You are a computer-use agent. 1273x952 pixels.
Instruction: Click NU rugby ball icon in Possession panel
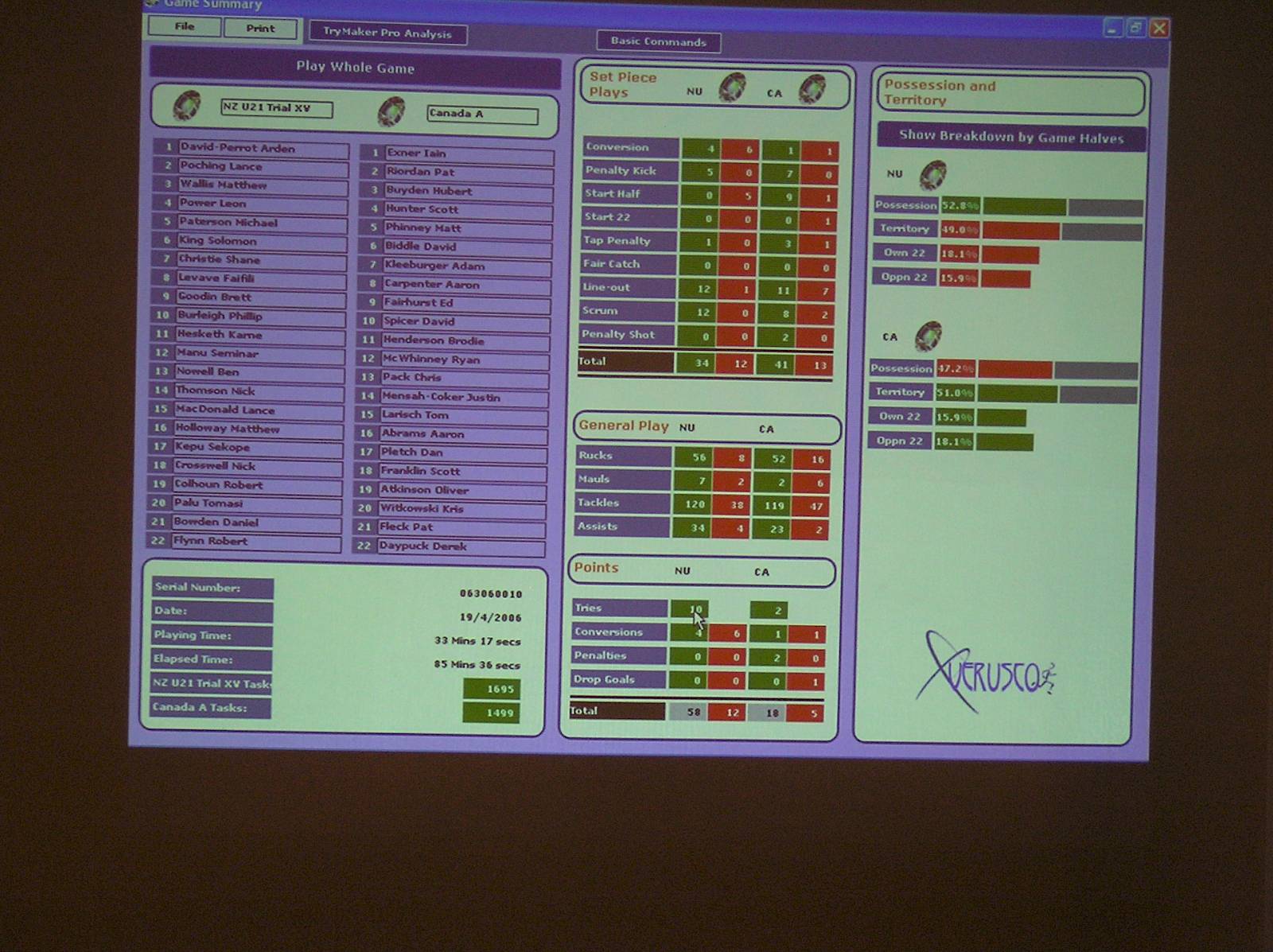932,174
